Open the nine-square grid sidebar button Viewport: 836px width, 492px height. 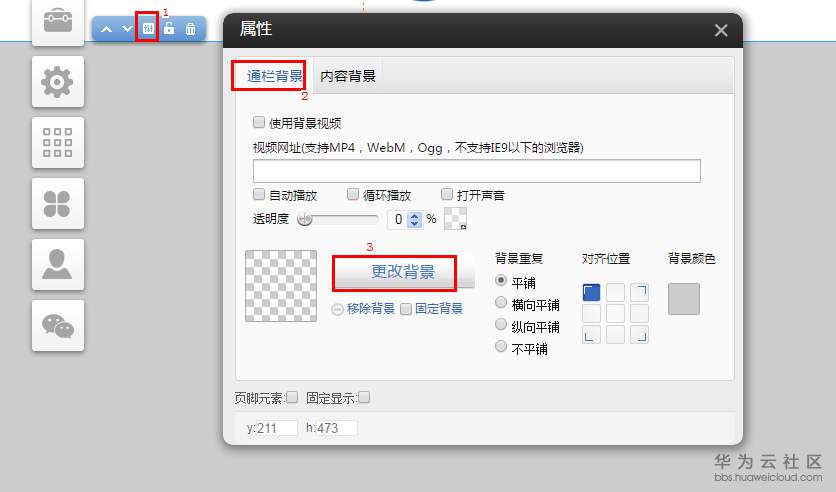(x=58, y=143)
